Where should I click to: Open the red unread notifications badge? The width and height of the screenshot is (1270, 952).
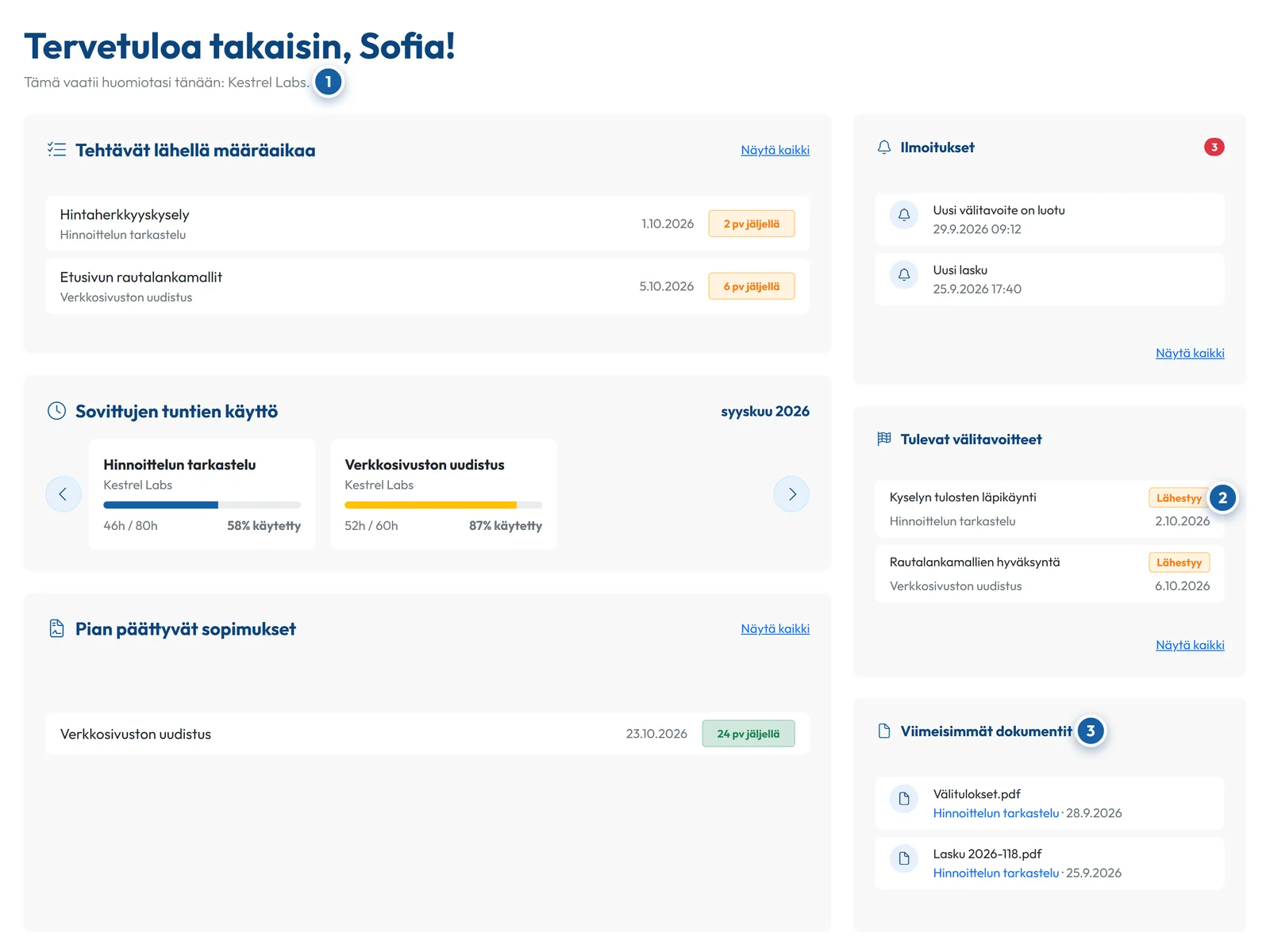click(1214, 147)
